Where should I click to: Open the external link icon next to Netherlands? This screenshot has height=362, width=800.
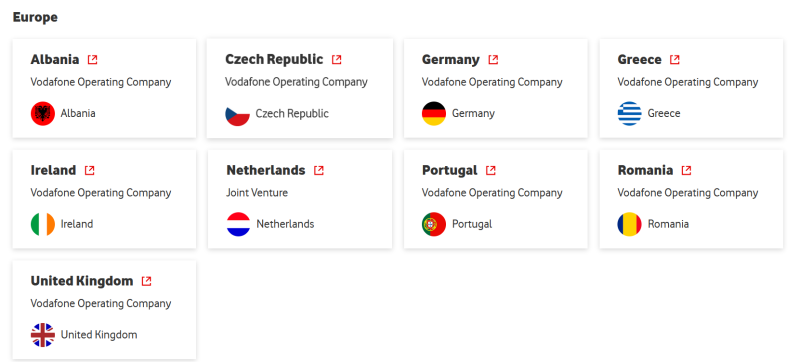pyautogui.click(x=319, y=170)
